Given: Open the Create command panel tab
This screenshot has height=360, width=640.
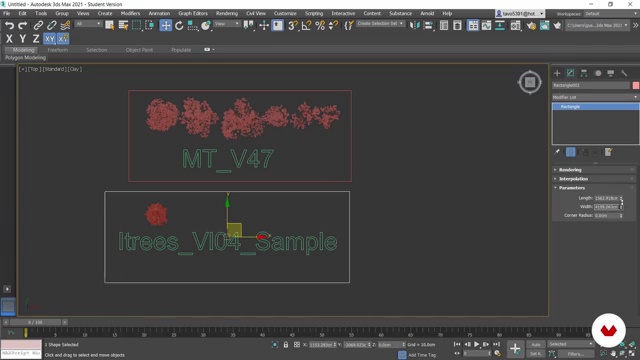Looking at the screenshot, I should click(x=557, y=73).
